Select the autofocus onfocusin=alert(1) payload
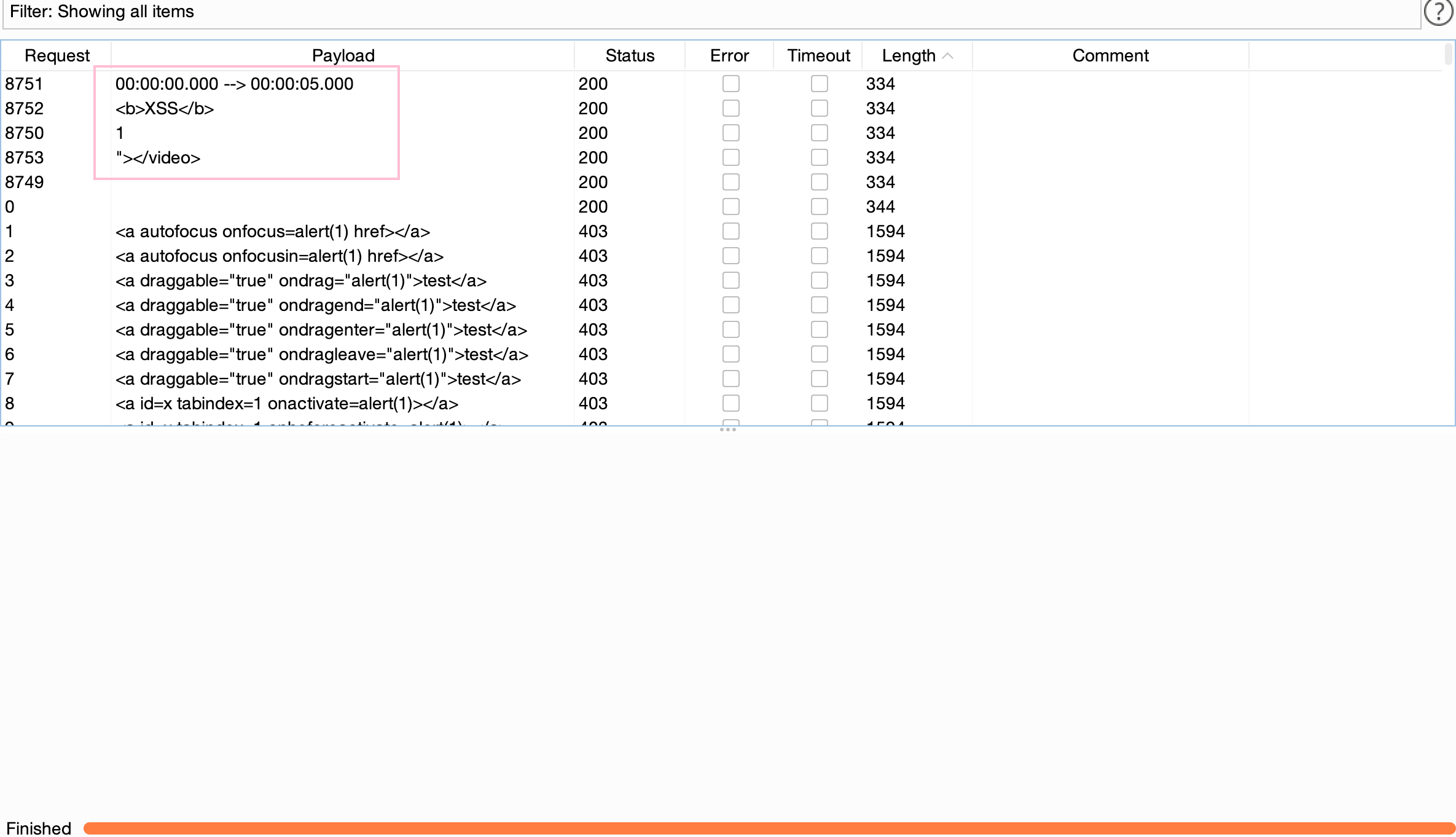This screenshot has width=1456, height=837. tap(280, 256)
